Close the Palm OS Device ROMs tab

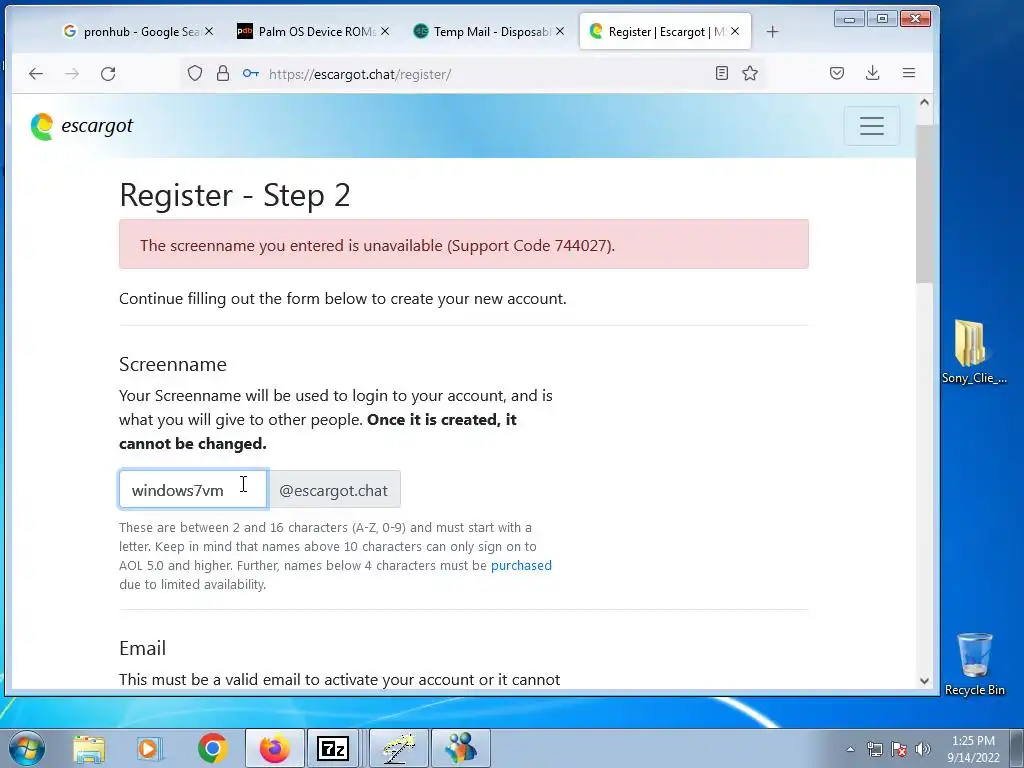[385, 31]
